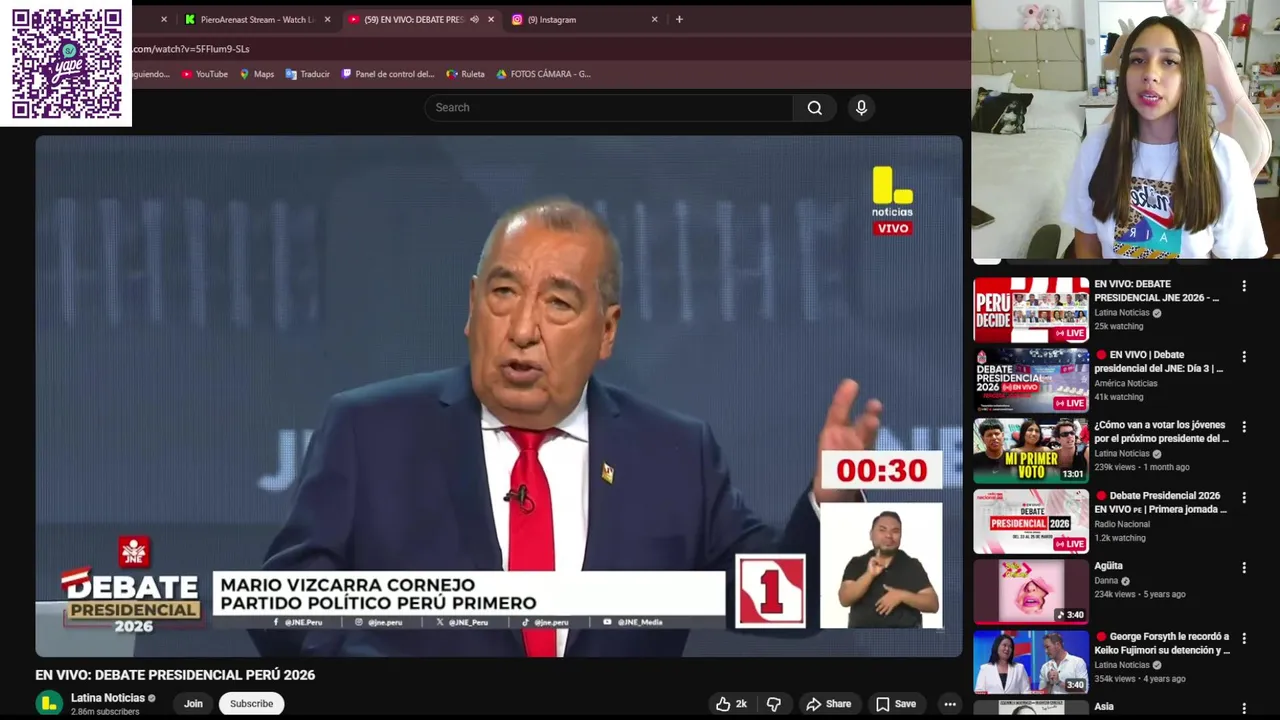This screenshot has width=1280, height=720.
Task: Dislike the video with thumbs-down icon
Action: click(x=774, y=704)
